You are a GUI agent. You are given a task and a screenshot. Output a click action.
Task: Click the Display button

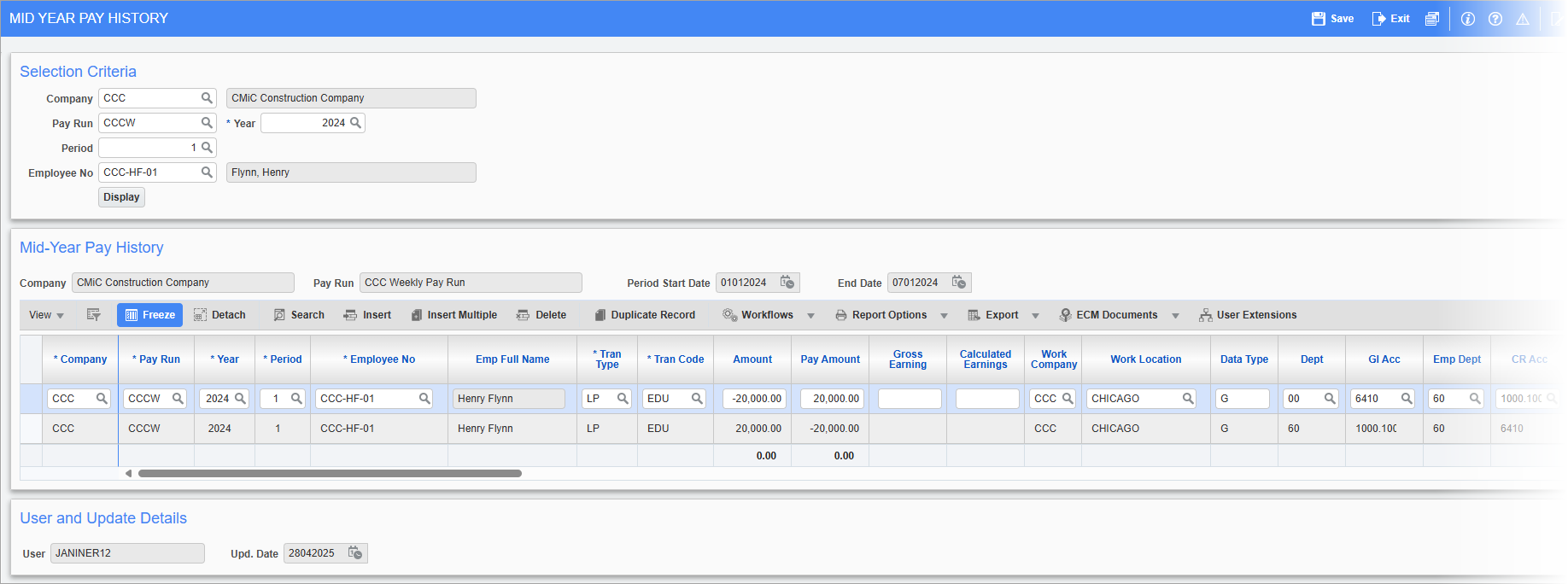(121, 197)
